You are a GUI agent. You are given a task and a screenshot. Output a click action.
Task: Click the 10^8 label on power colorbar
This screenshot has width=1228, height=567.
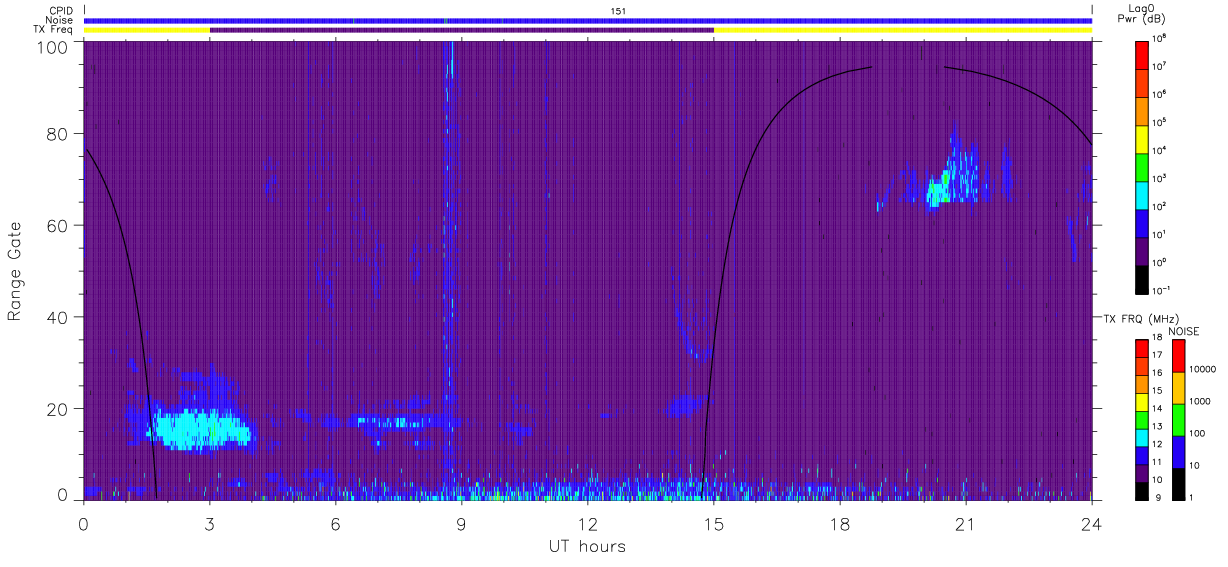[x=1160, y=38]
